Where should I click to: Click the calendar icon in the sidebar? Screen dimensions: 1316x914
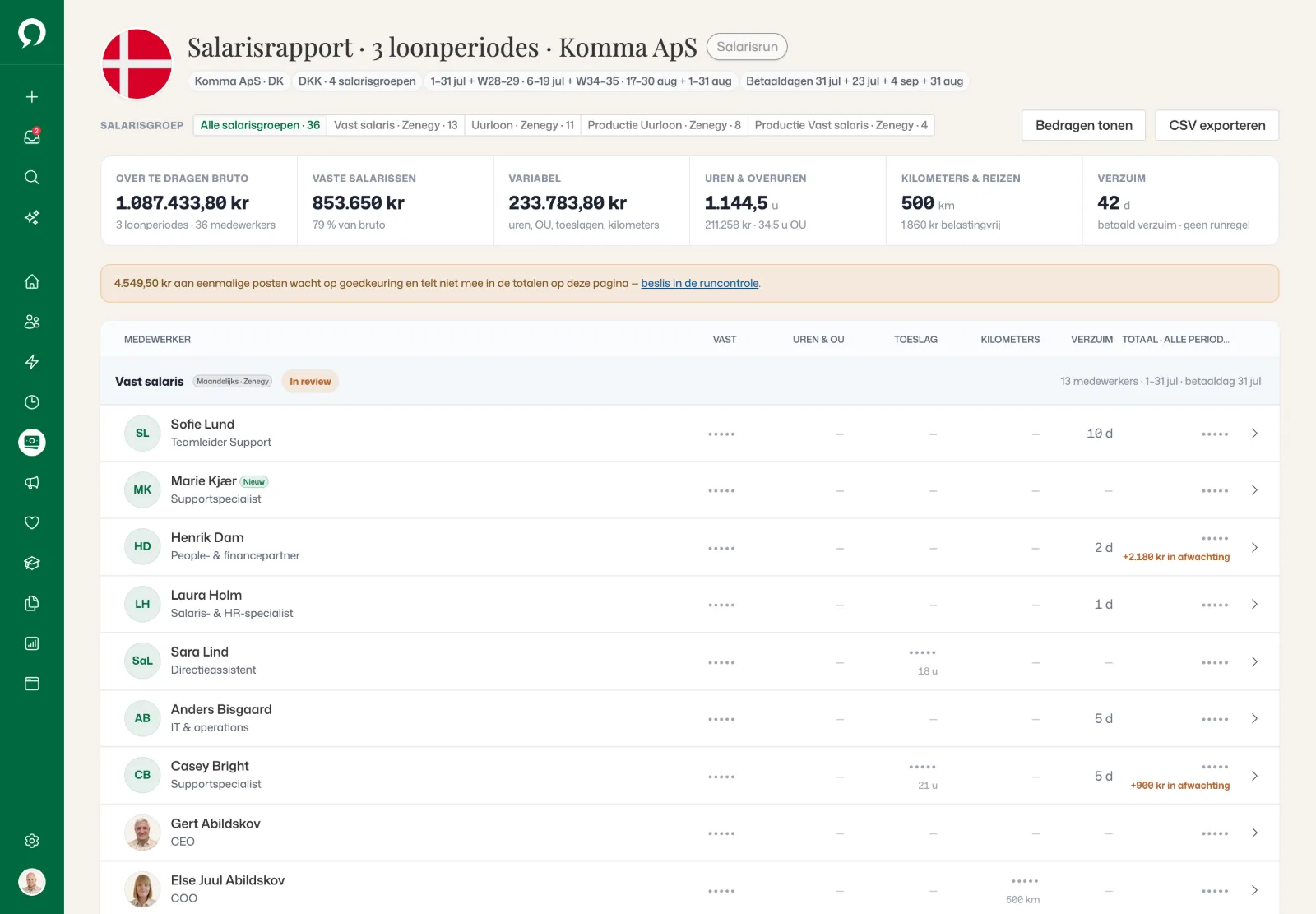[x=32, y=684]
